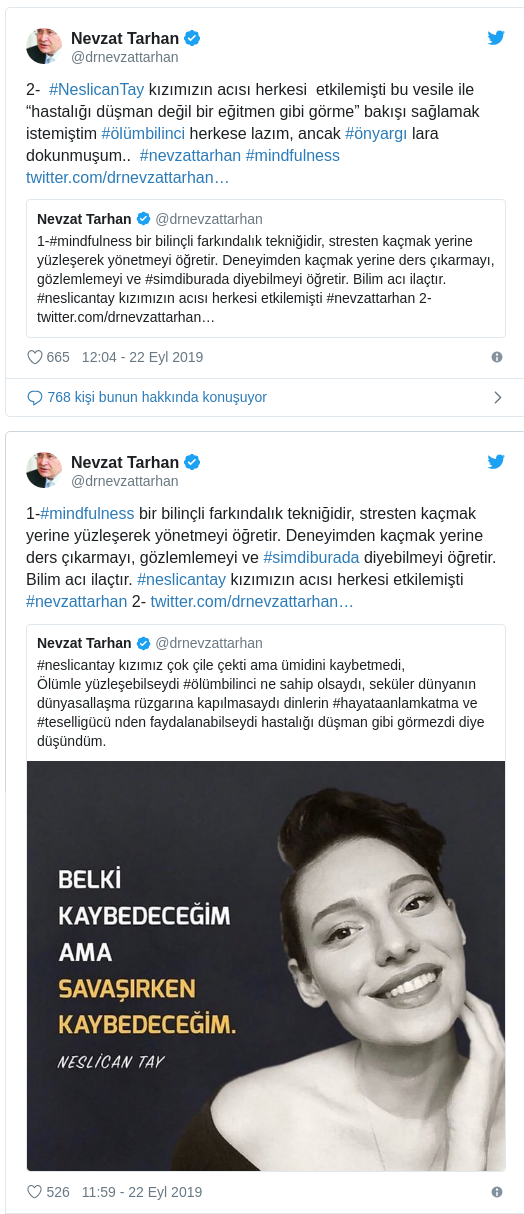Screen dimensions: 524x1214
Task: Open the #ölümbilinci hashtag in first tweet
Action: [x=143, y=134]
